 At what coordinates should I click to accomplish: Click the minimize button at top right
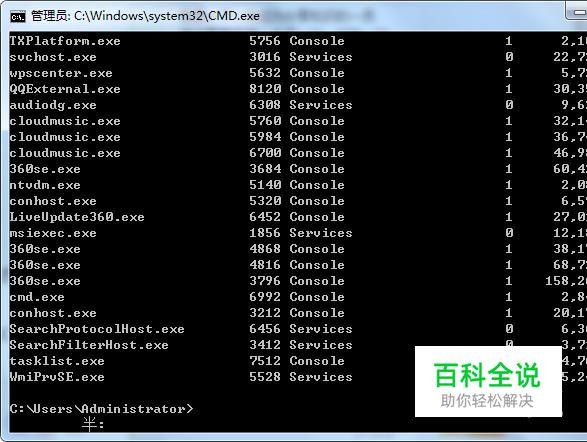577,12
